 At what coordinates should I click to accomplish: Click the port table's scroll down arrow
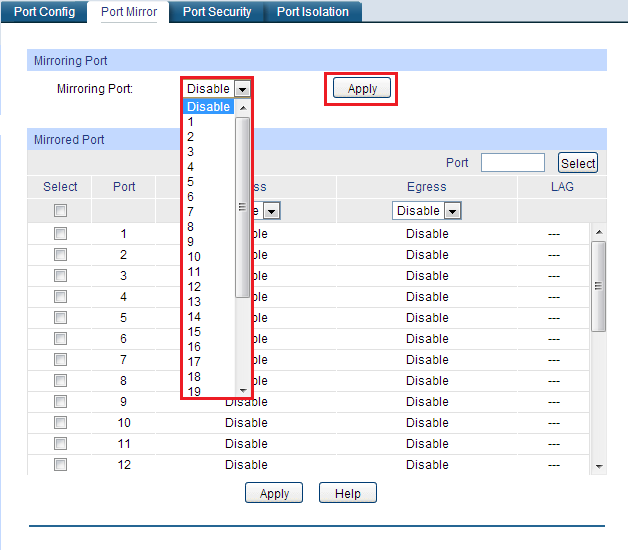(599, 466)
